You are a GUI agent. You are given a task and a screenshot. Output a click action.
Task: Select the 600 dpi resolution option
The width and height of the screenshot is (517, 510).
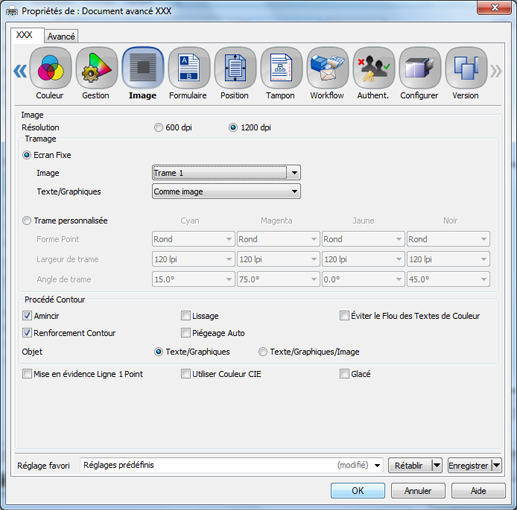point(158,128)
